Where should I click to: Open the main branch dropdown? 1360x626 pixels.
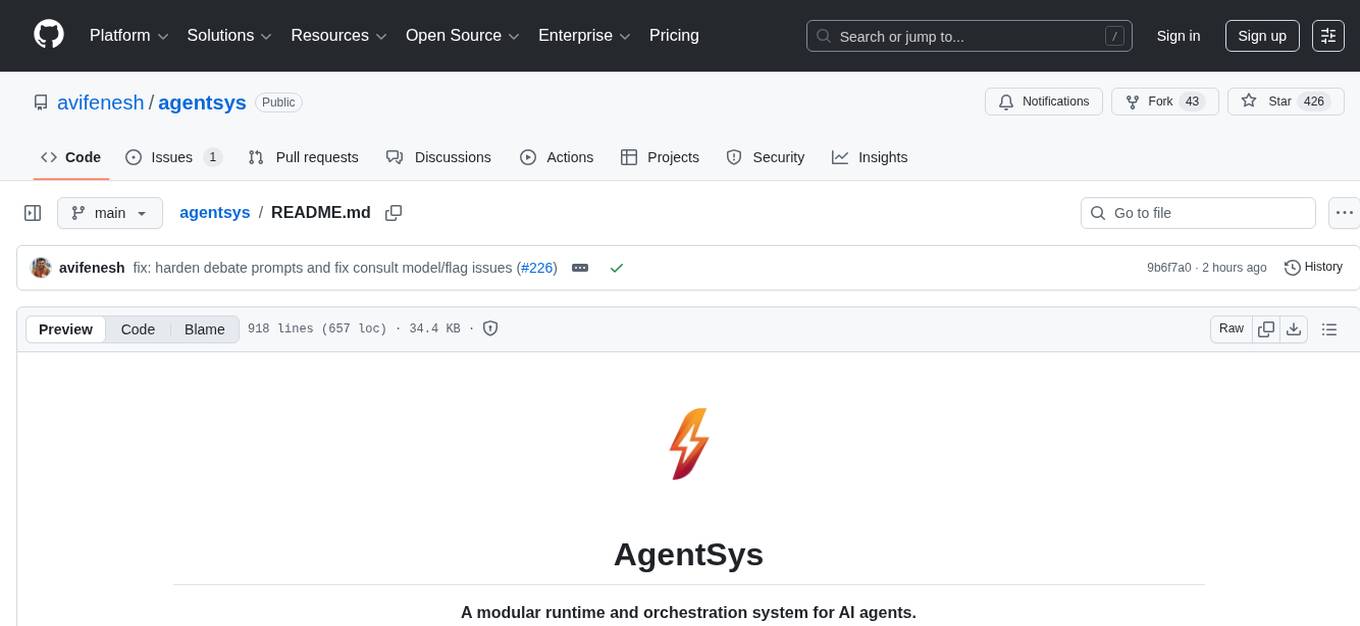coord(109,212)
